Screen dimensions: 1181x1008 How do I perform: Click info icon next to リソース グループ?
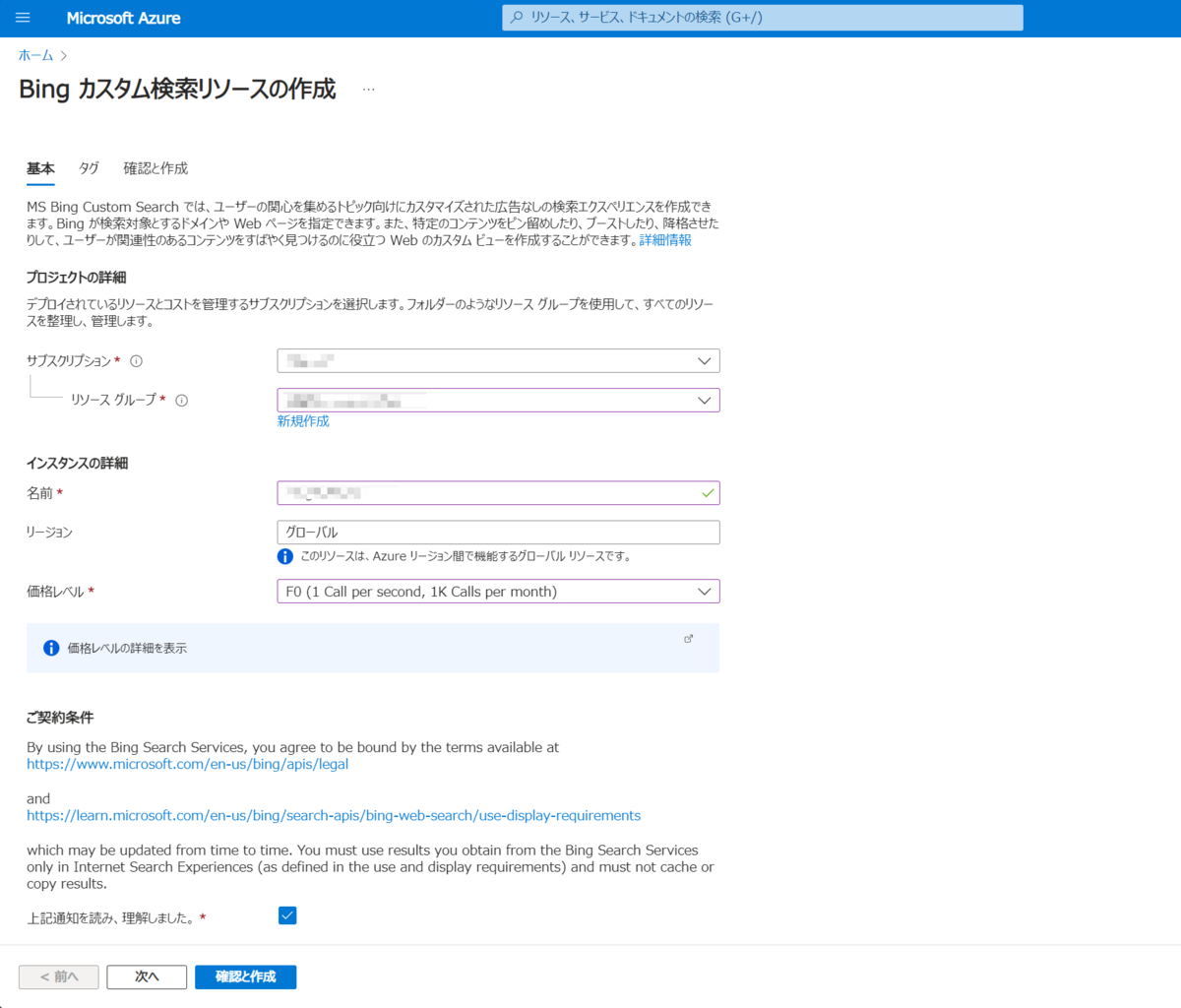181,401
